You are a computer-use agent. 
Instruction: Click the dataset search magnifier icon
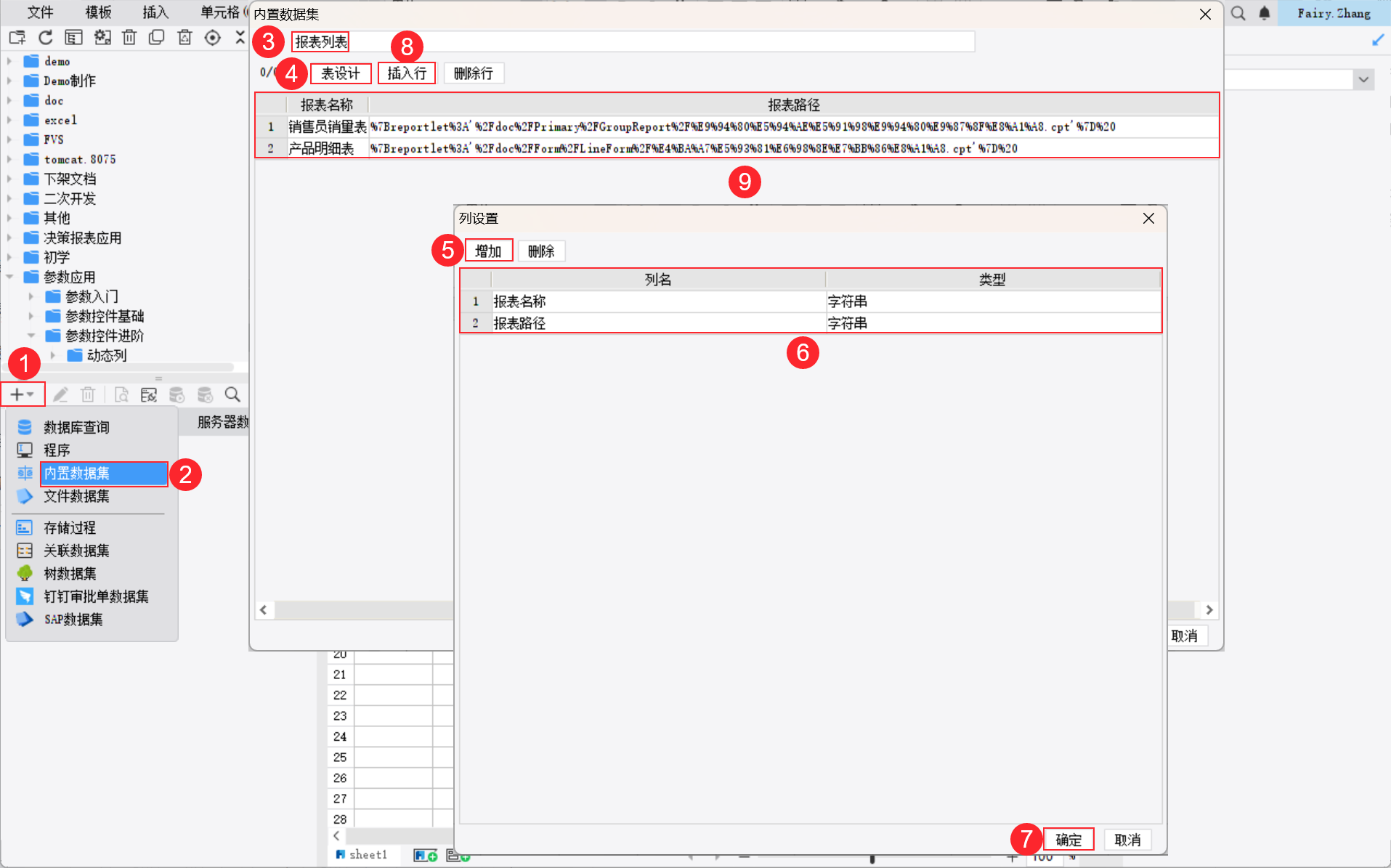tap(232, 394)
